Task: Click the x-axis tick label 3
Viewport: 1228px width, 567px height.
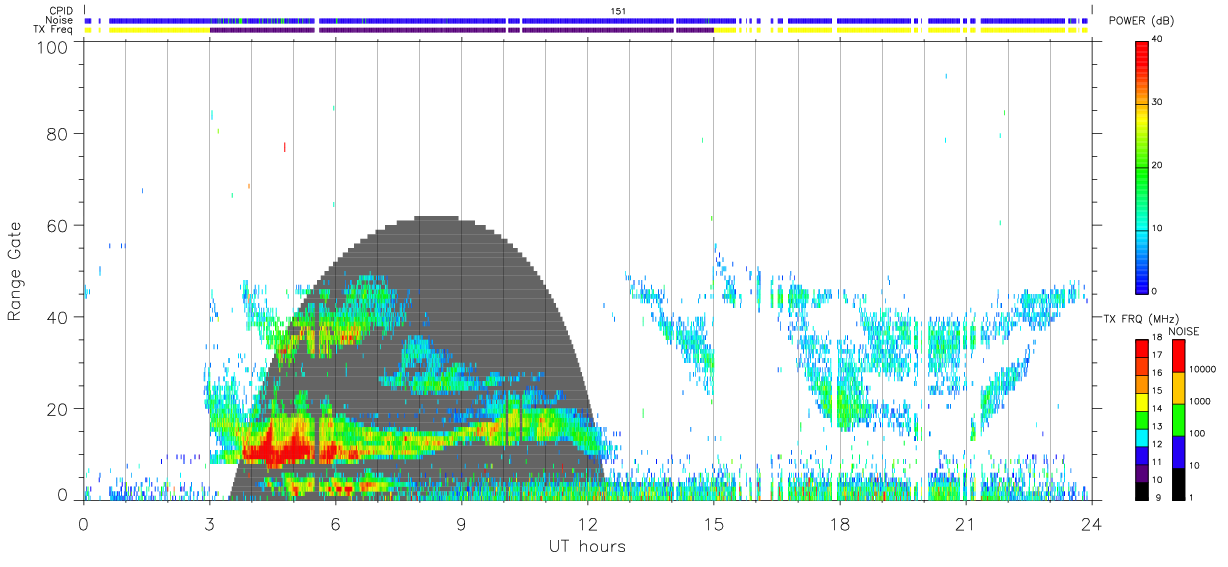Action: pyautogui.click(x=209, y=523)
